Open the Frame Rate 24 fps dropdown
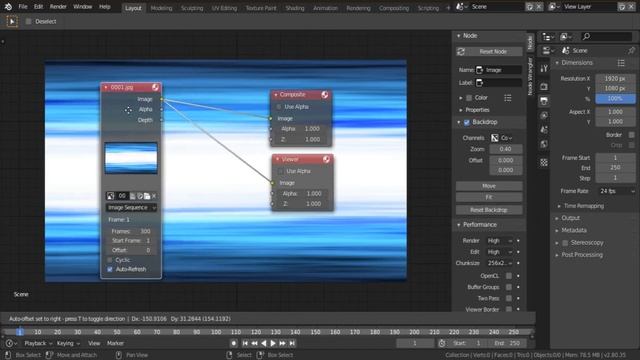Screen dimensions: 640x360 coord(616,191)
